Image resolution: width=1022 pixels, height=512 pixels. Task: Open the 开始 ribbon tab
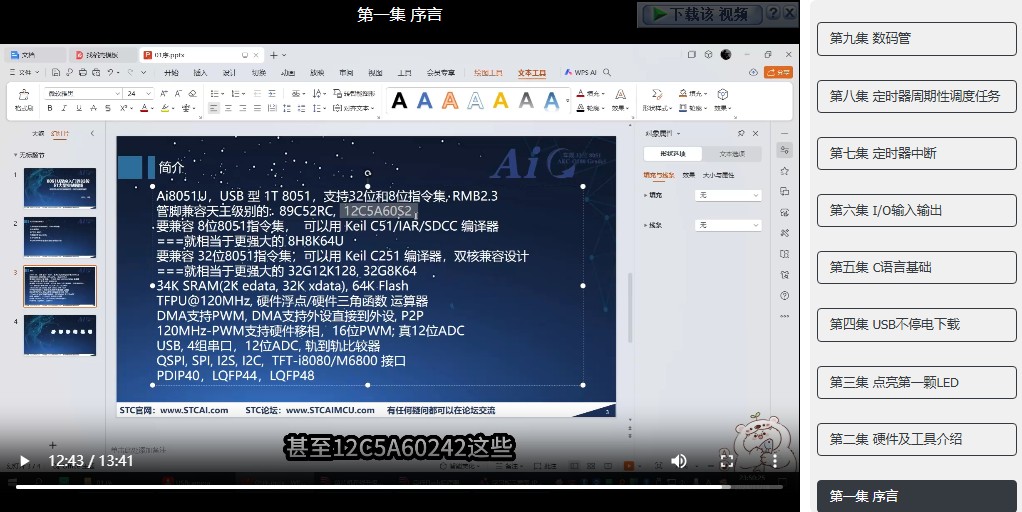(x=171, y=73)
